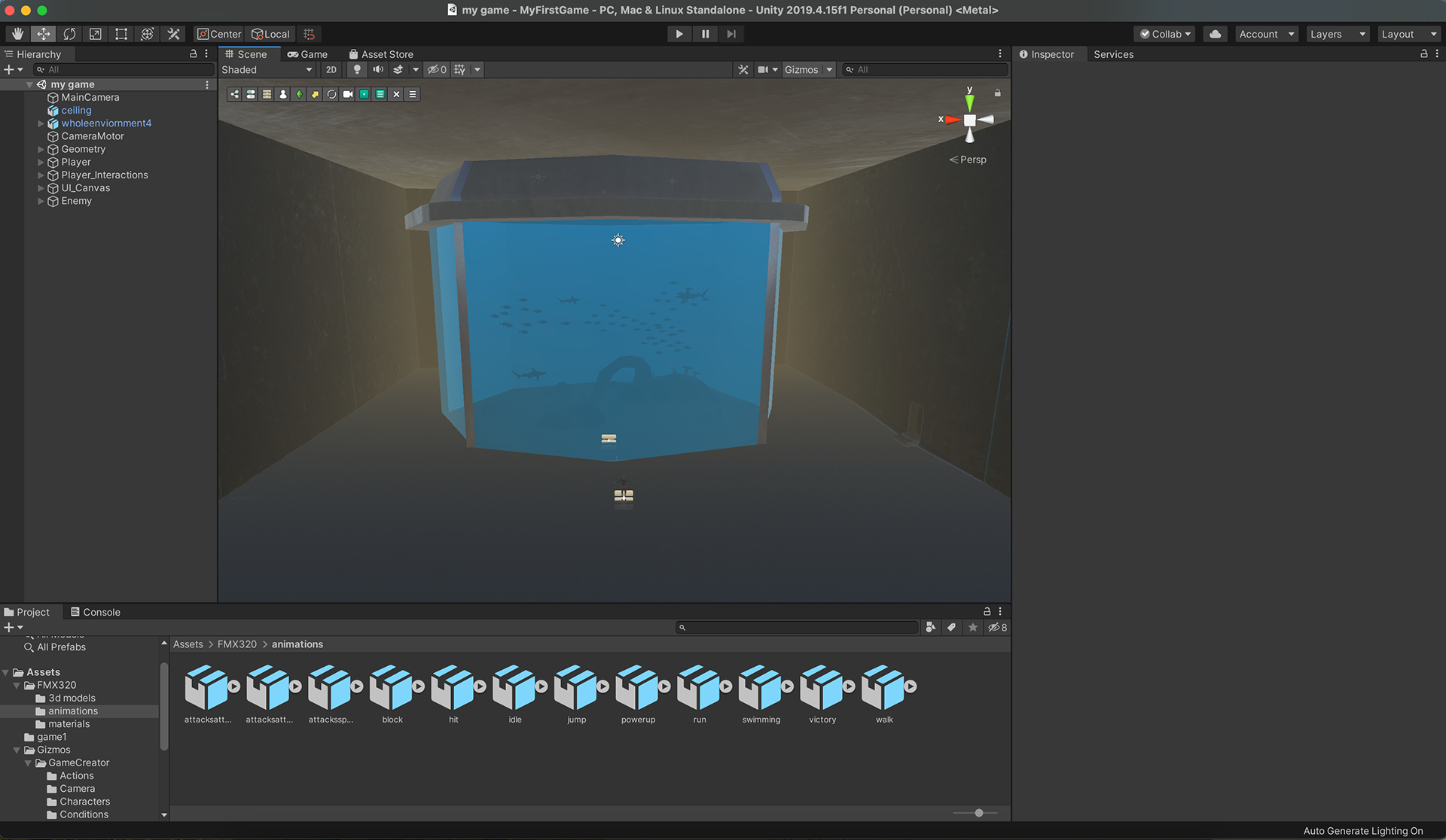Click the Step frame button

tap(731, 34)
